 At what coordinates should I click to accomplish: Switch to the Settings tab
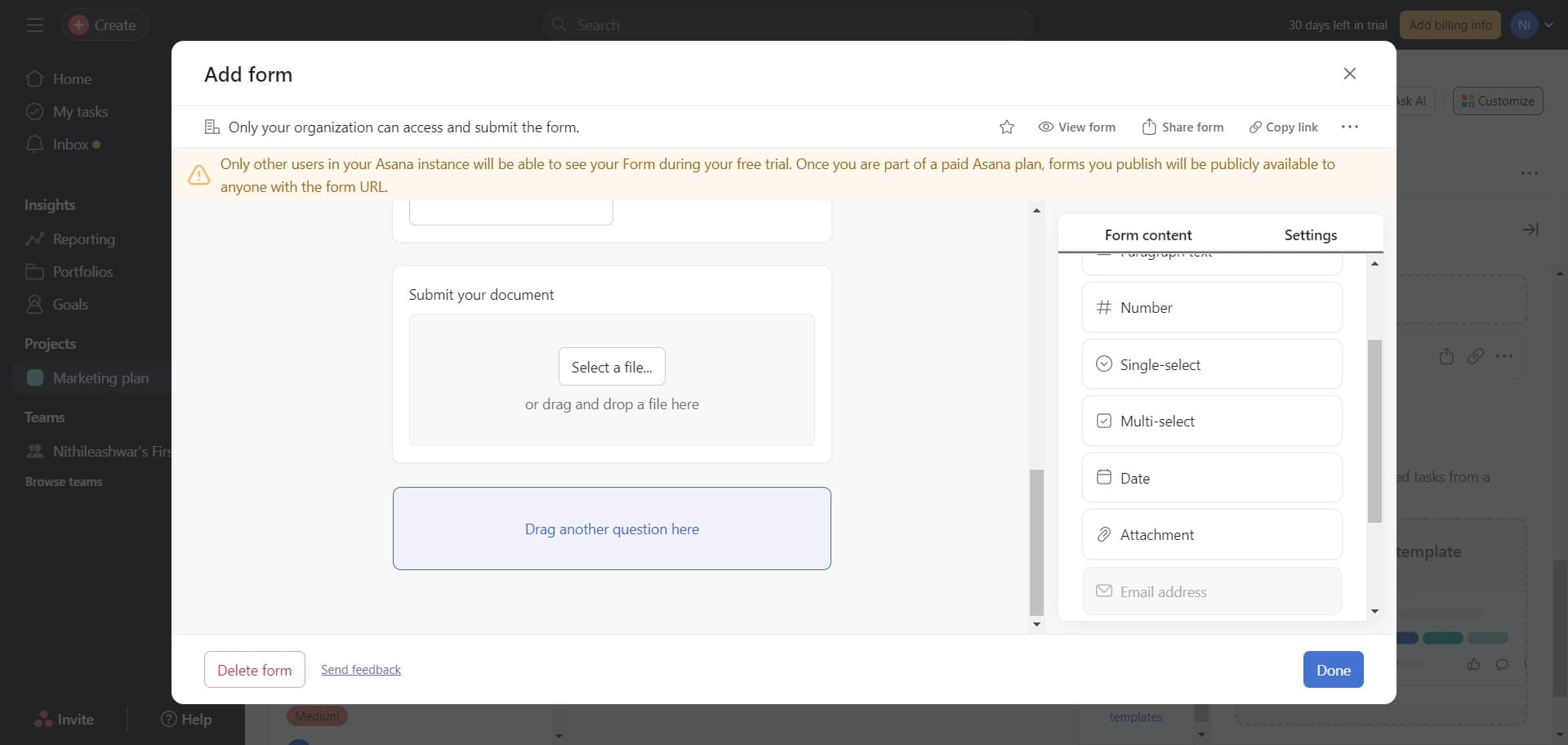1310,234
